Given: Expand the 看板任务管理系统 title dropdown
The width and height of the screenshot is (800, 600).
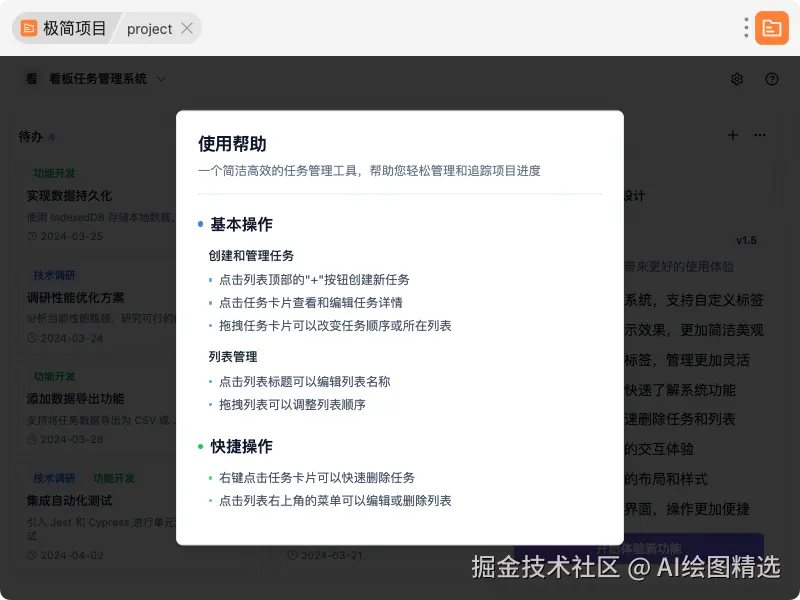Looking at the screenshot, I should pos(160,78).
